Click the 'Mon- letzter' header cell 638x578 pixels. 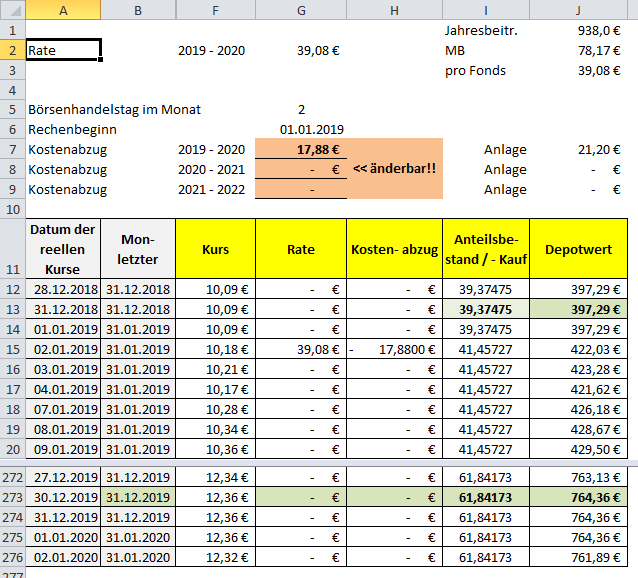click(138, 249)
